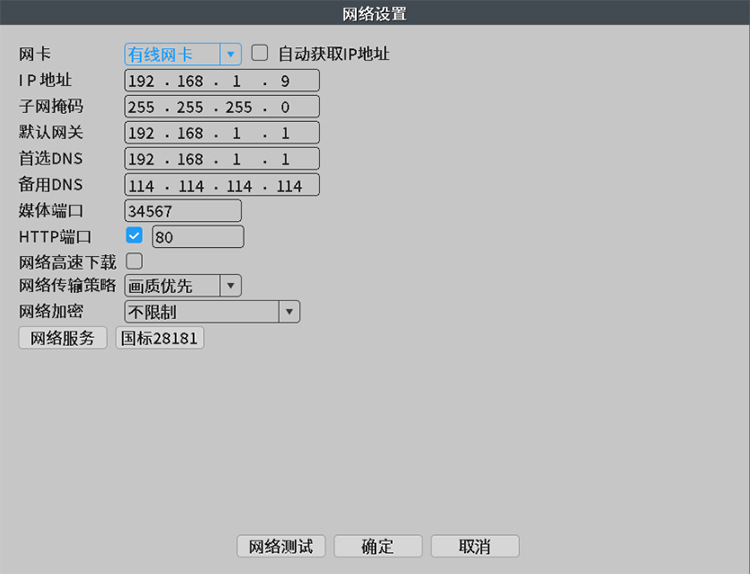Open the 网络服务 button
Screen dimensions: 750x587
(x=63, y=338)
